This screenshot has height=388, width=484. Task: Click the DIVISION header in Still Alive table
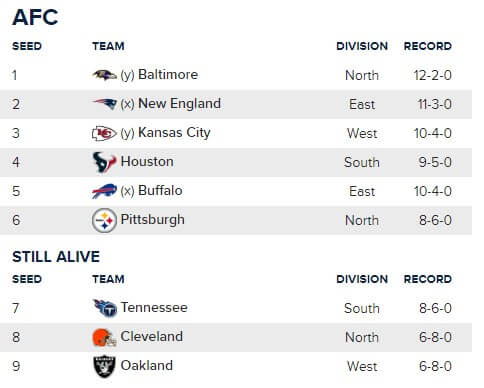tap(362, 279)
